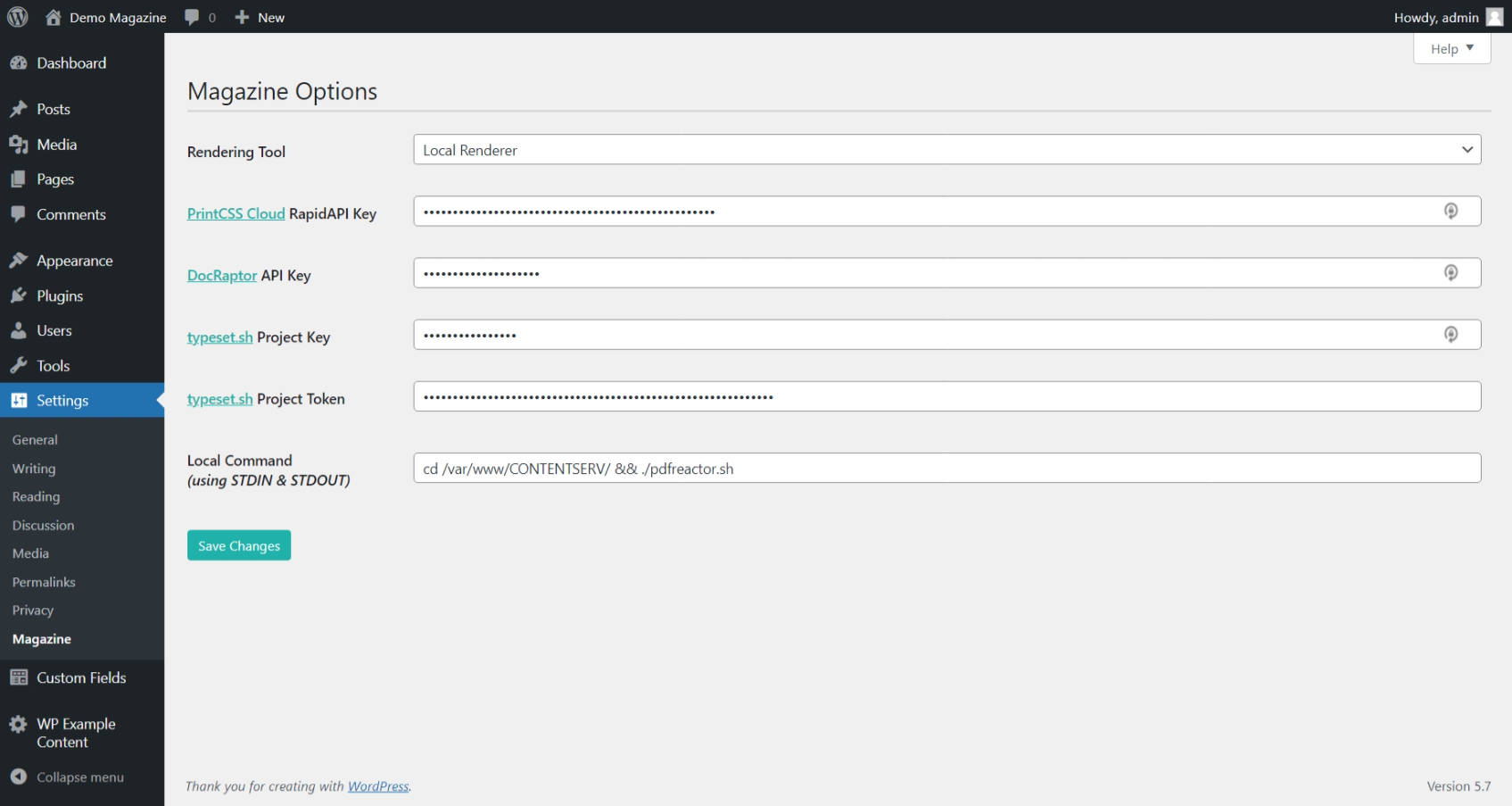Image resolution: width=1512 pixels, height=806 pixels.
Task: Open the Media library via its icon
Action: [20, 144]
